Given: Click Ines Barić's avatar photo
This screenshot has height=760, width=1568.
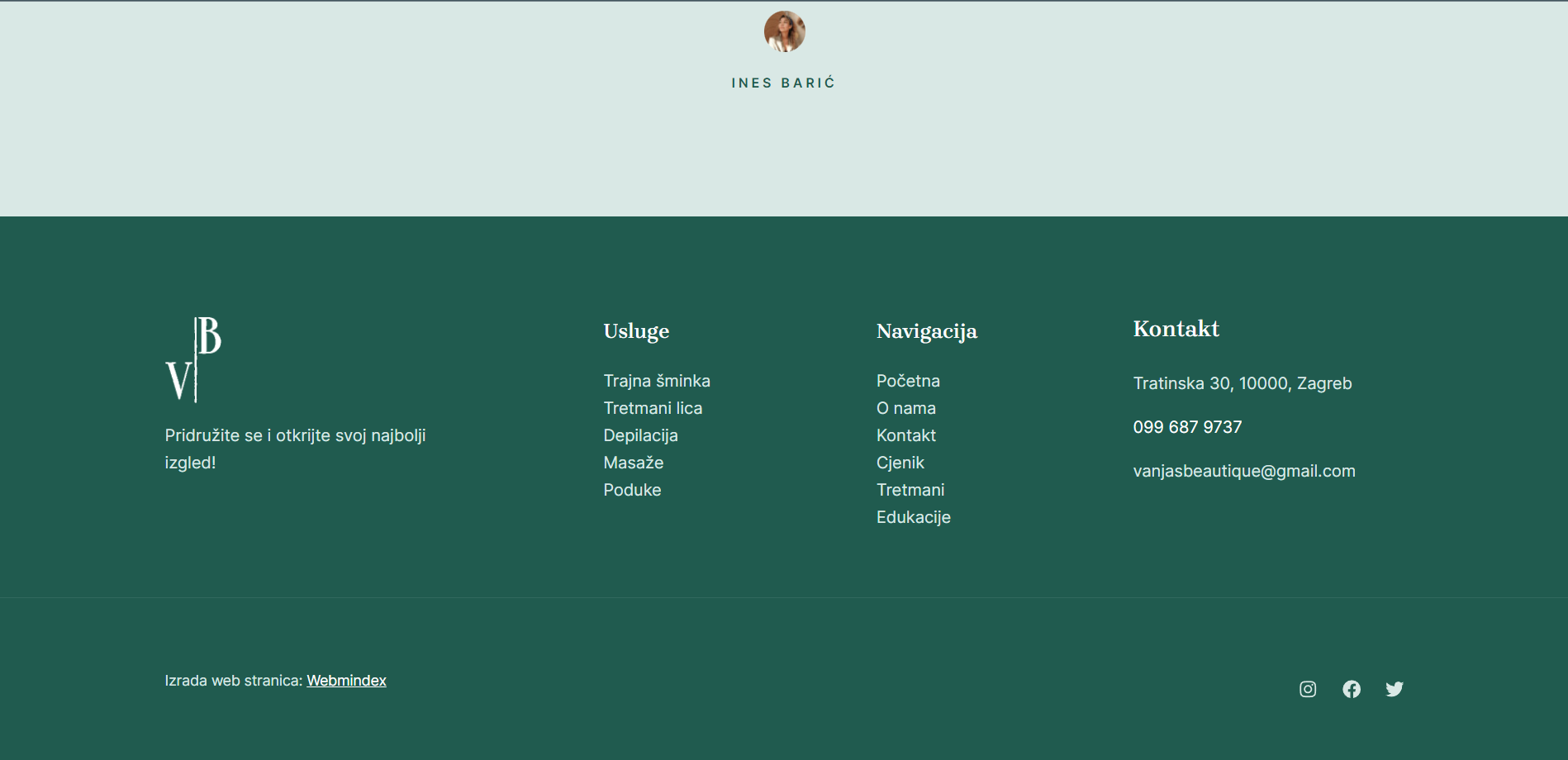Looking at the screenshot, I should [784, 31].
